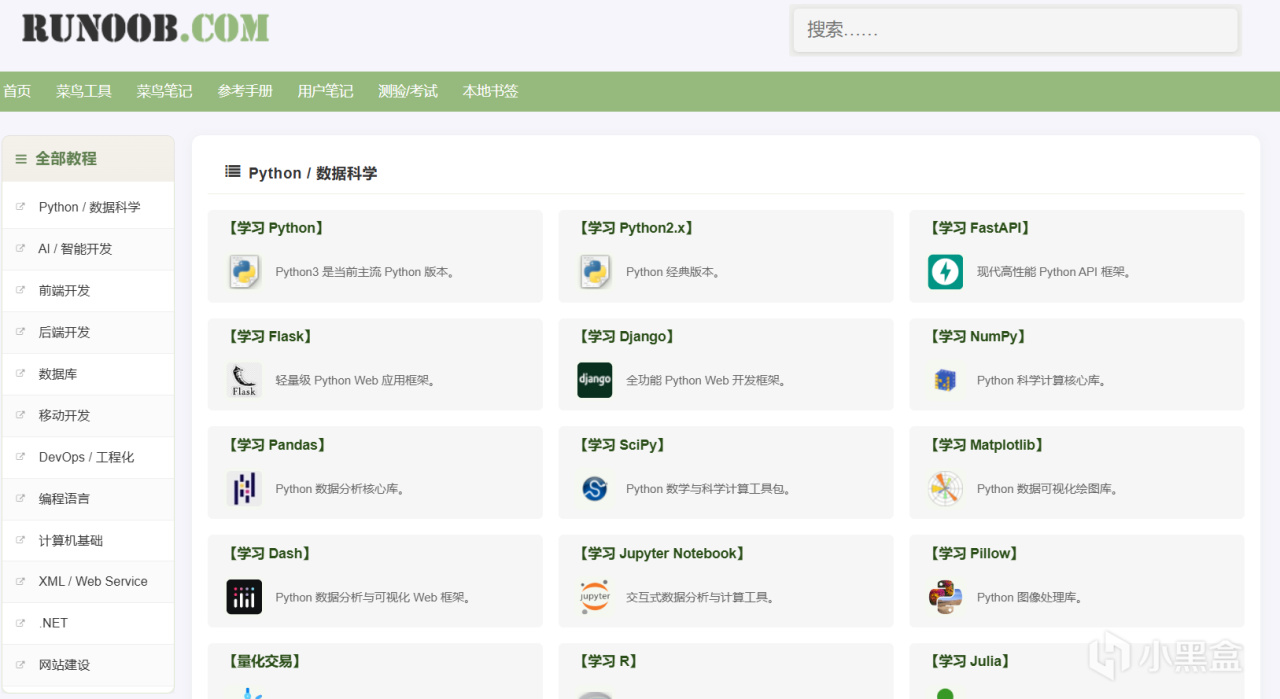Click the Python2.x card's Python logo icon

click(x=595, y=272)
